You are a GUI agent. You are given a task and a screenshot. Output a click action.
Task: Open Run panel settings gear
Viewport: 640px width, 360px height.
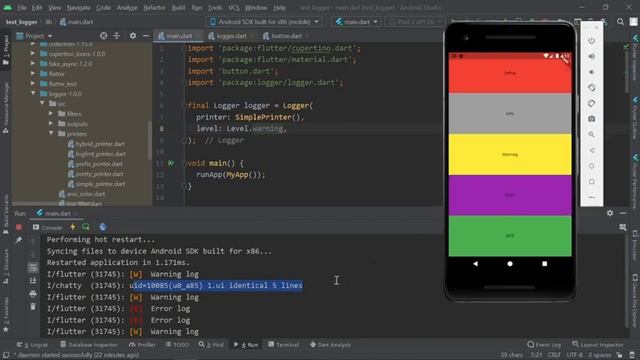coord(610,213)
